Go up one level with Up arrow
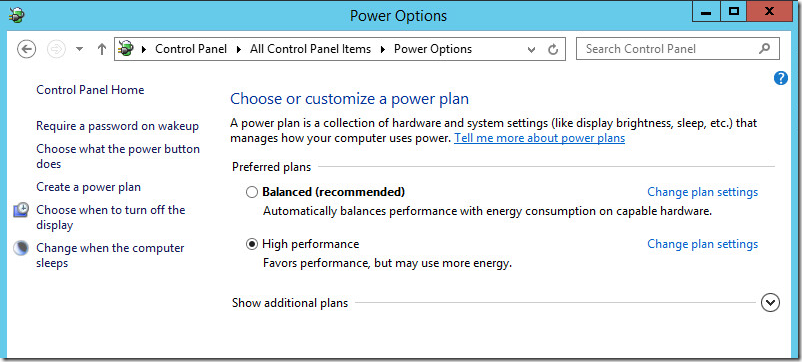The height and width of the screenshot is (362, 802). tap(102, 49)
